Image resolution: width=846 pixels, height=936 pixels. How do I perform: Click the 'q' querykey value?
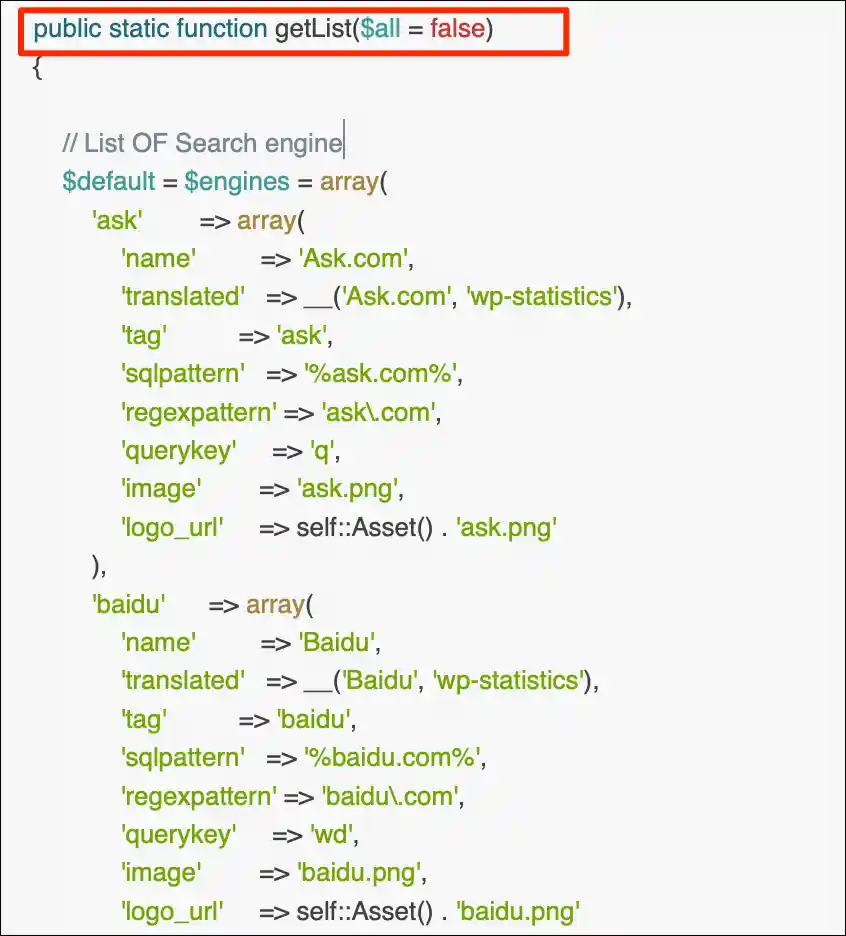pos(322,451)
